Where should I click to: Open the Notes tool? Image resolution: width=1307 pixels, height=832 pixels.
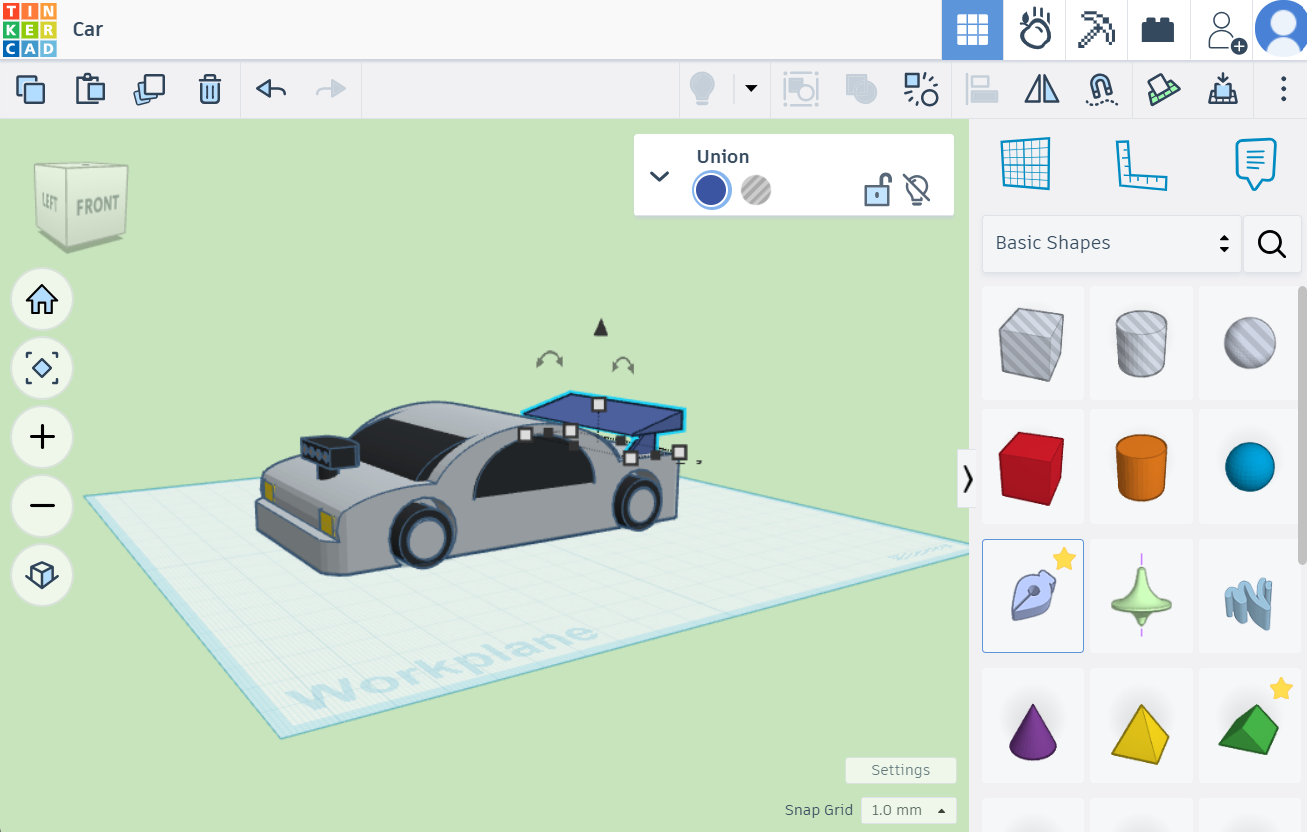[1256, 164]
